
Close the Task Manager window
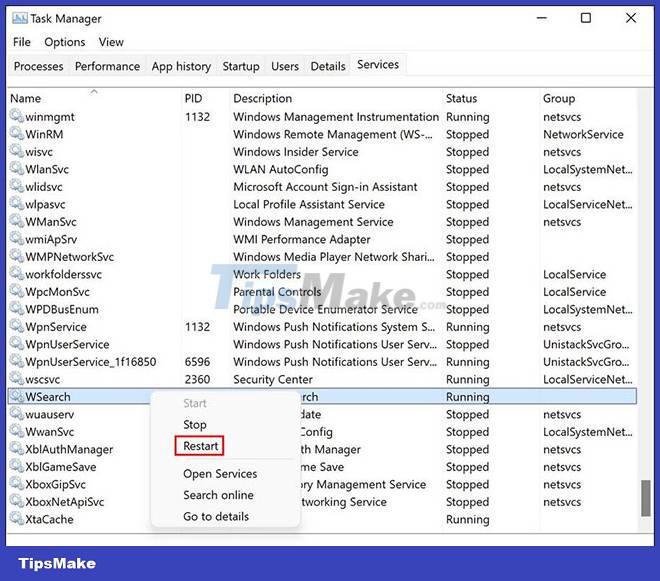[631, 18]
